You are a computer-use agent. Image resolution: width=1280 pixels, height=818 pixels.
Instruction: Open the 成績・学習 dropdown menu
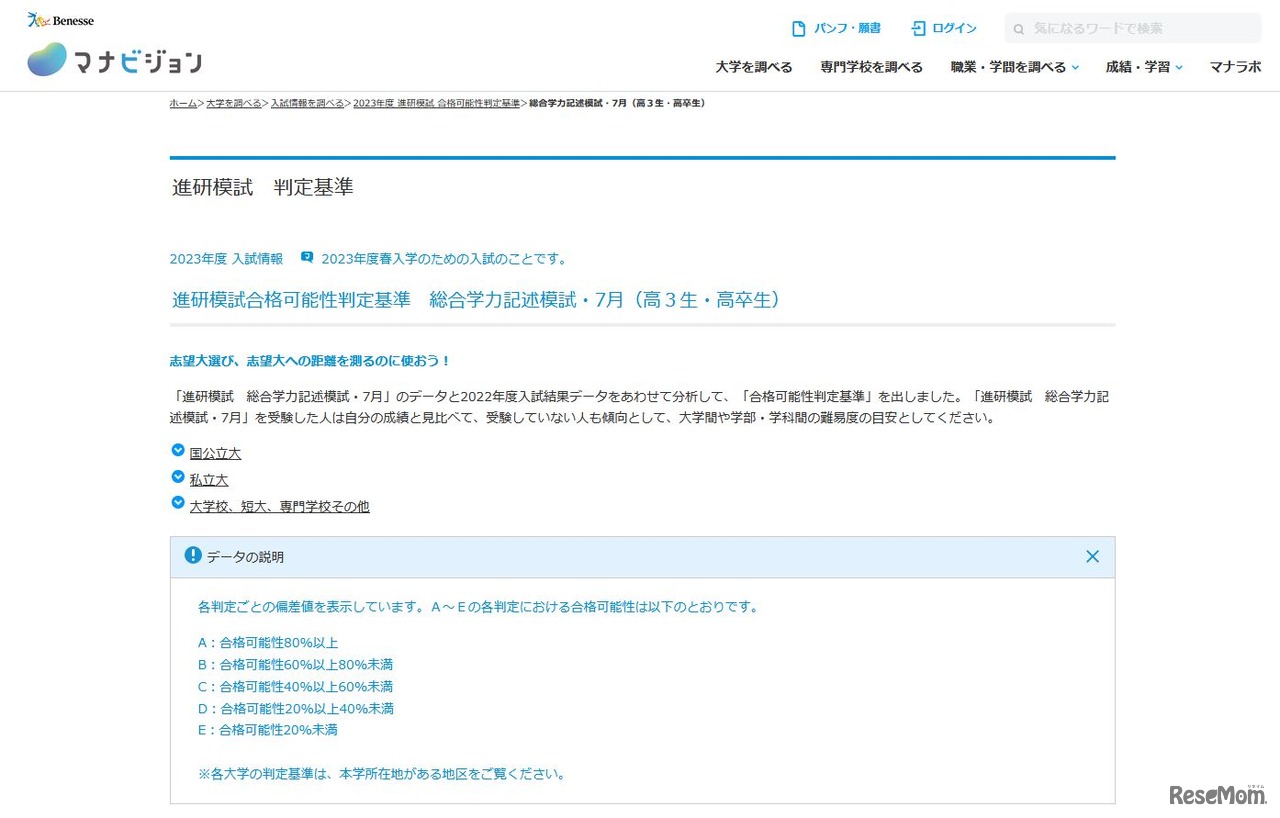(x=1137, y=65)
